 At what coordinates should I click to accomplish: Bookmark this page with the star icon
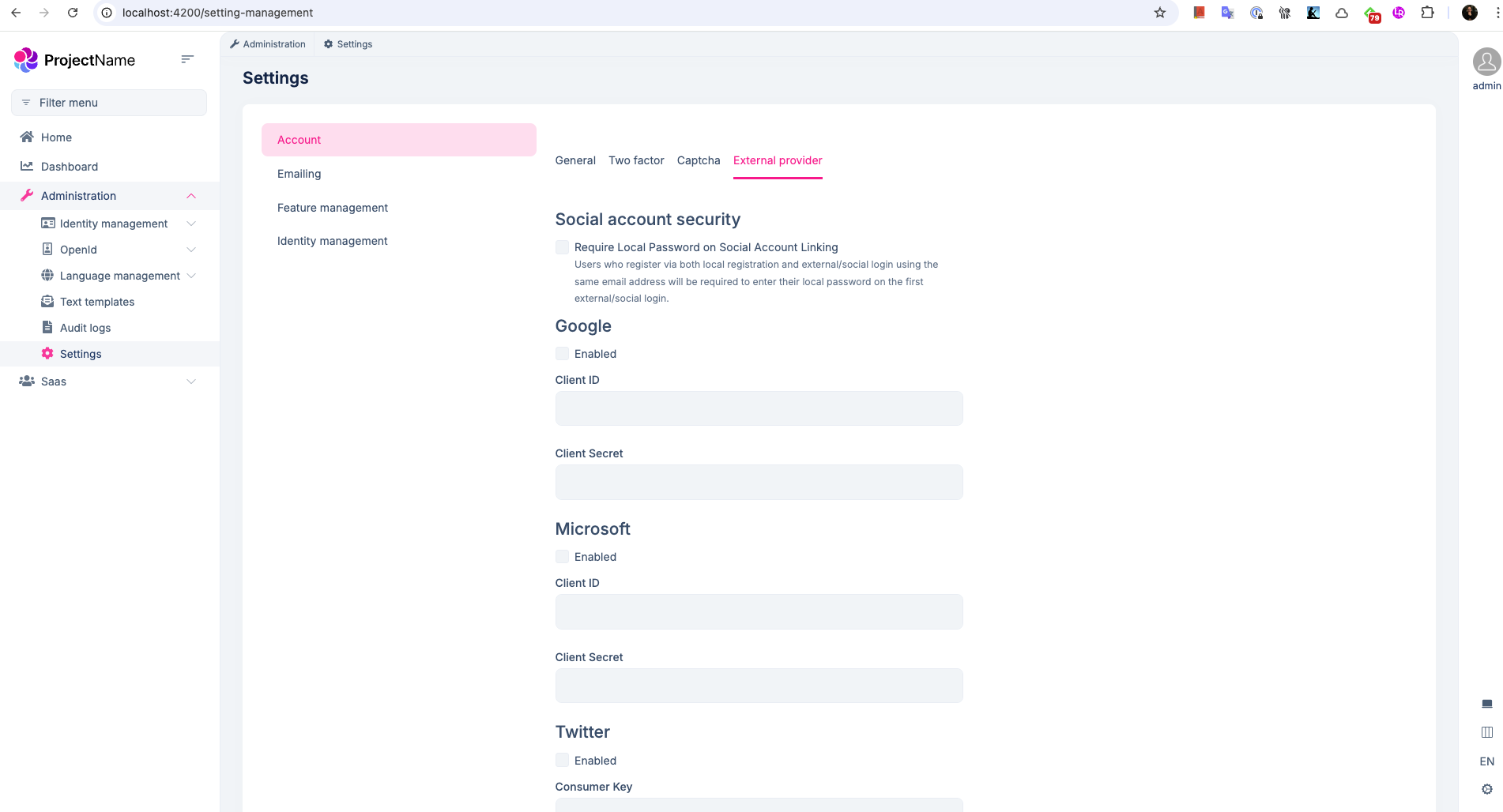coord(1160,13)
